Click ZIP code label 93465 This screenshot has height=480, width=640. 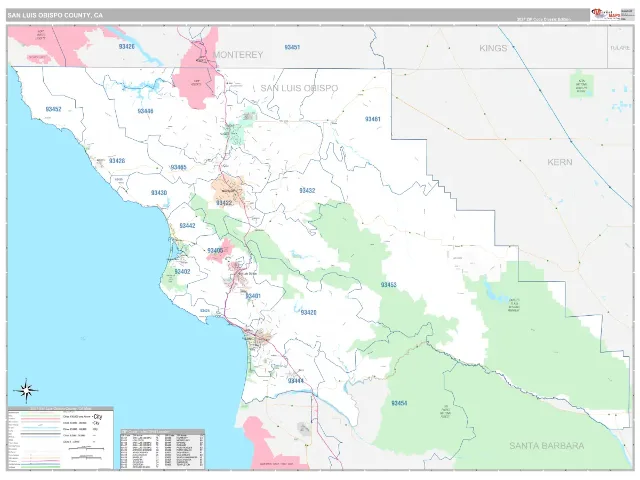tap(178, 167)
